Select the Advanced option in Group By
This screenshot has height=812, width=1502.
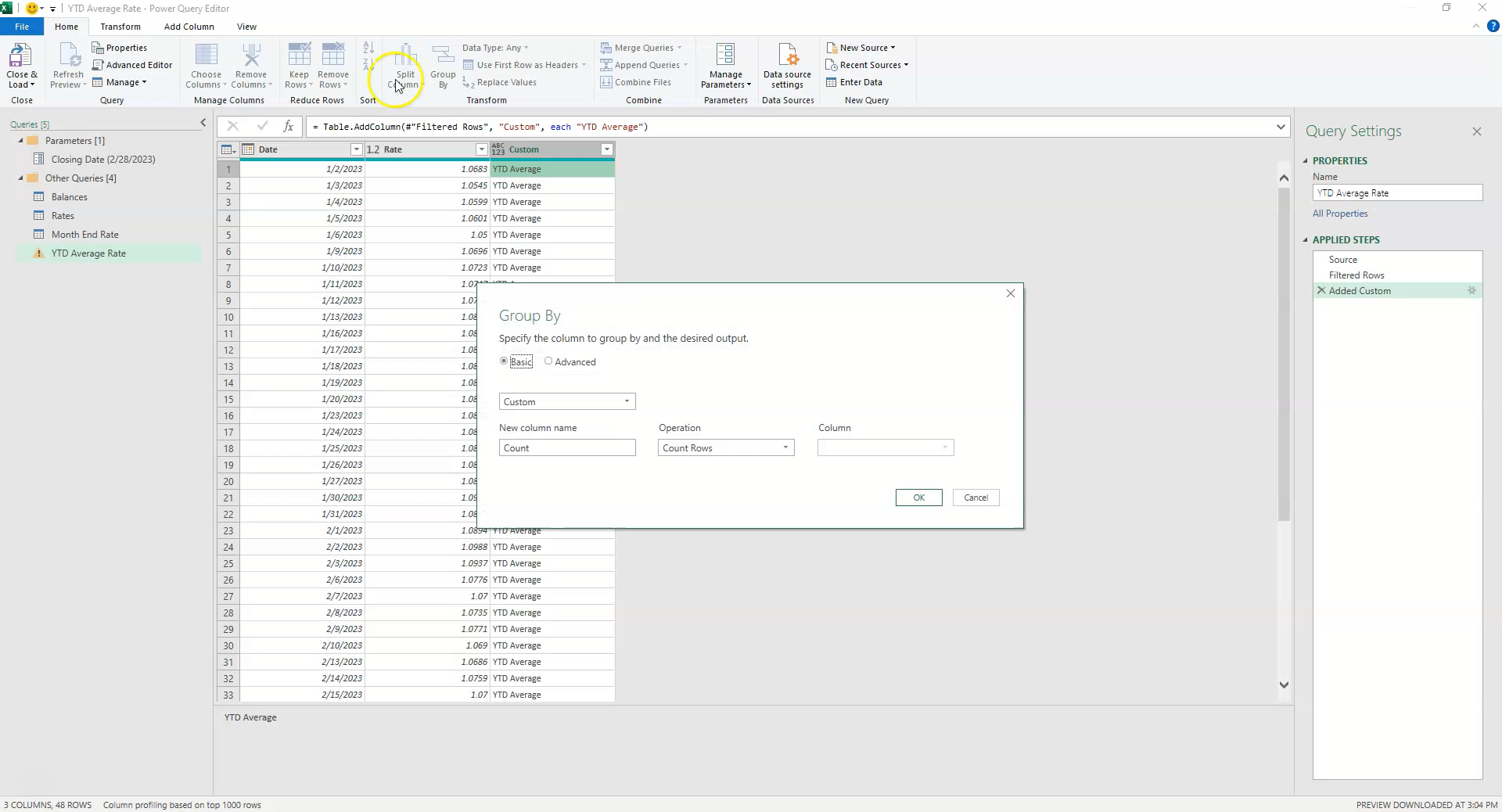[x=550, y=361]
